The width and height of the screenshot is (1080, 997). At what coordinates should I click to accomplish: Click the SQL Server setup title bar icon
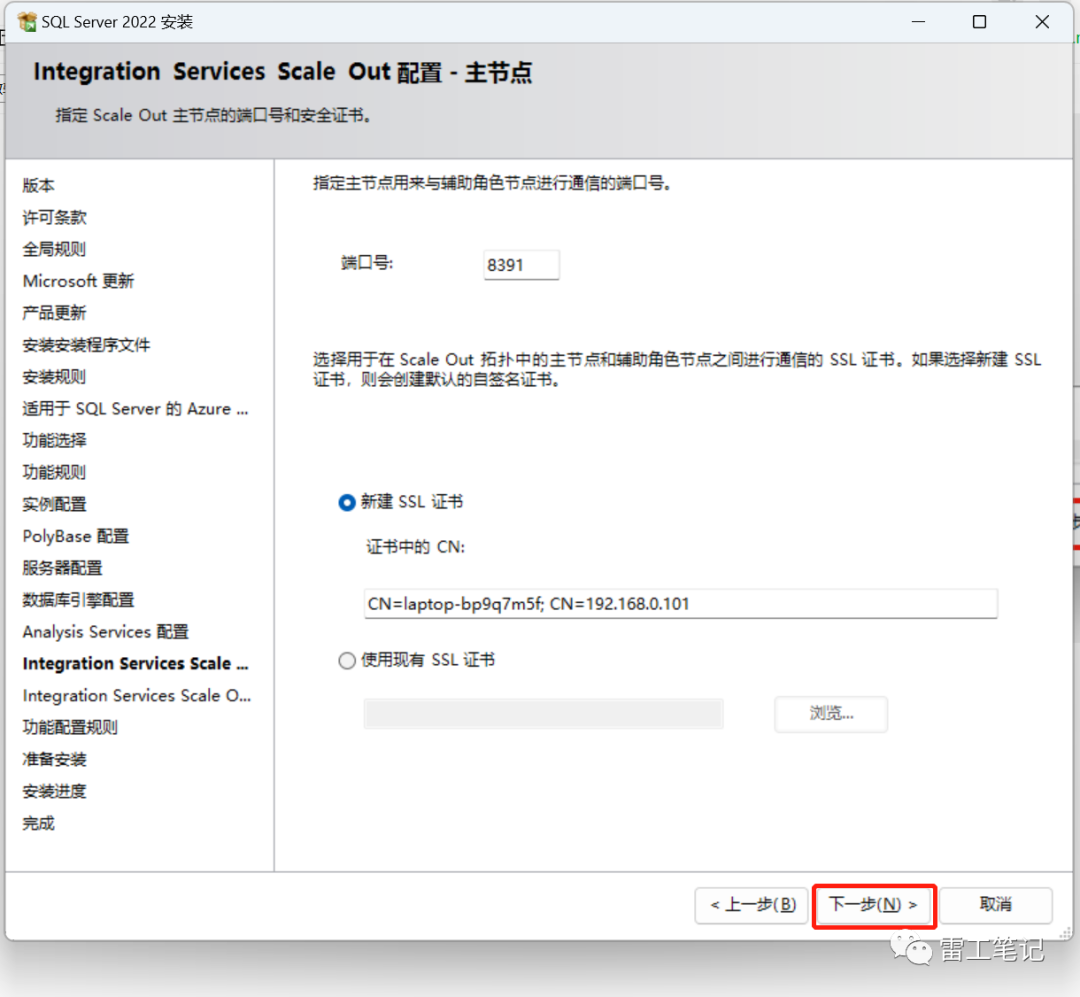pyautogui.click(x=28, y=22)
